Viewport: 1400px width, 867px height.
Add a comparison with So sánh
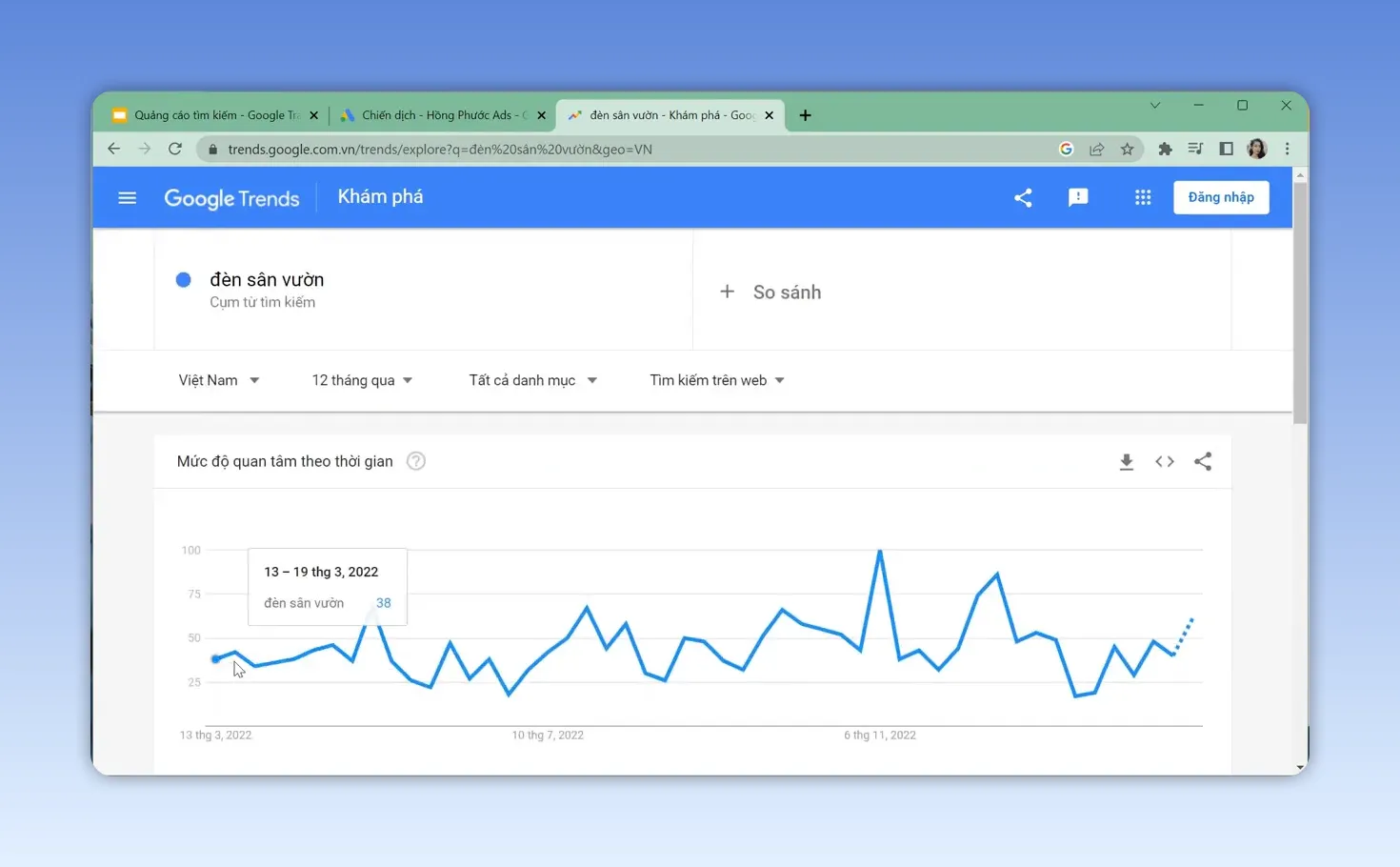tap(770, 292)
